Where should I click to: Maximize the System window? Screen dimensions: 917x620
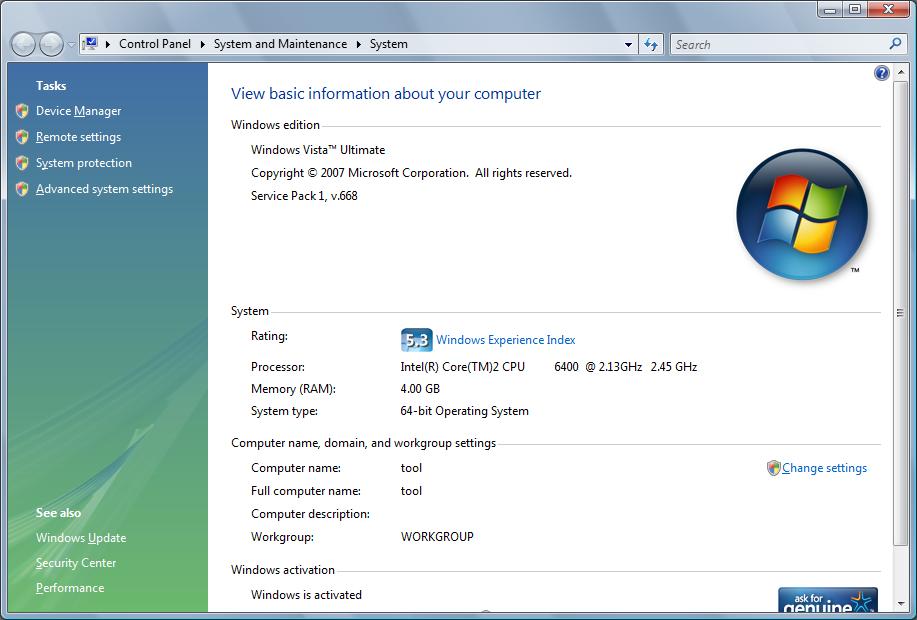click(854, 9)
